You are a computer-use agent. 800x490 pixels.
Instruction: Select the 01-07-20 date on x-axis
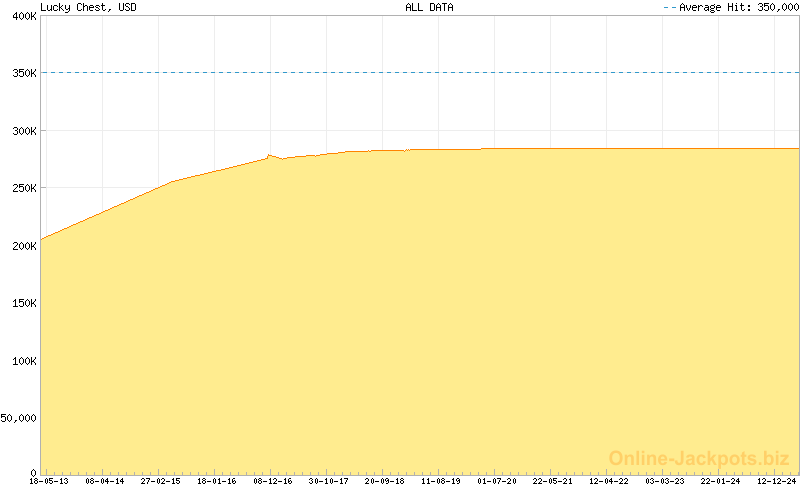click(496, 481)
